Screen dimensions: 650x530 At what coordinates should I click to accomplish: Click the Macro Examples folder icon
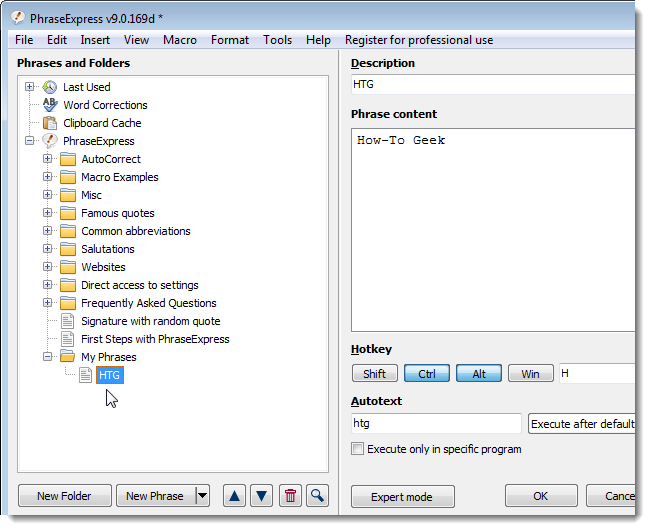68,177
